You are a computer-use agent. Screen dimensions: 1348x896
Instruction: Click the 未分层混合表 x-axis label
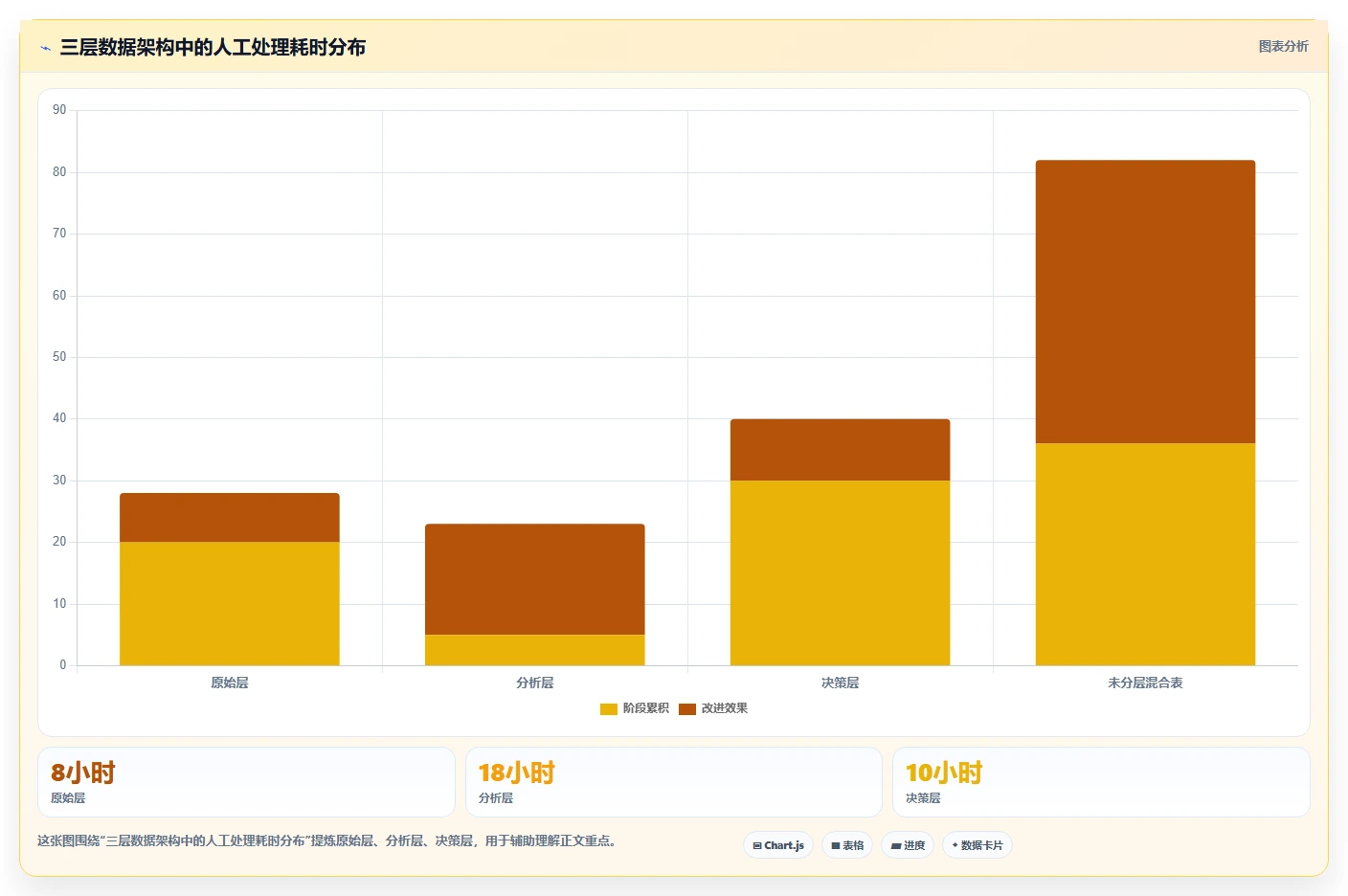pyautogui.click(x=1146, y=683)
